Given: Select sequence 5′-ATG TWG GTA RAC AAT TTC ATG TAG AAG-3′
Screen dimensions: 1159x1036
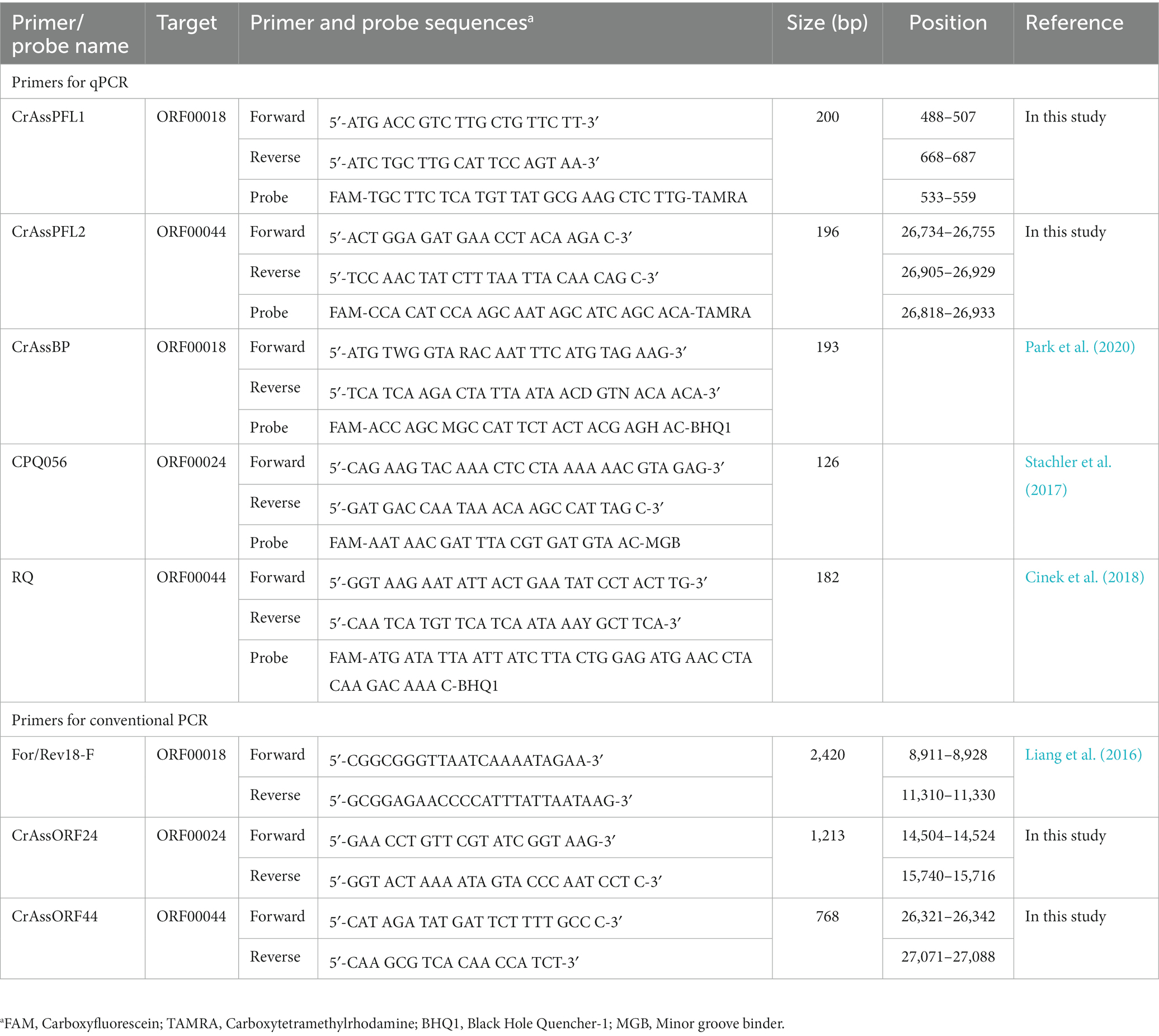Looking at the screenshot, I should (x=507, y=353).
